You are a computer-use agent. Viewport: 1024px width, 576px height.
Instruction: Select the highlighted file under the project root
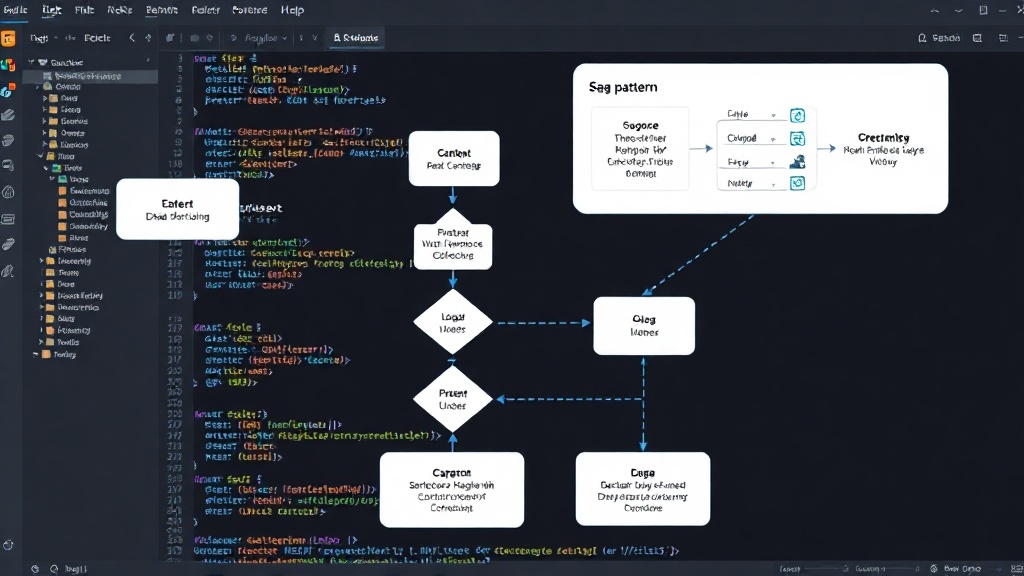coord(90,76)
